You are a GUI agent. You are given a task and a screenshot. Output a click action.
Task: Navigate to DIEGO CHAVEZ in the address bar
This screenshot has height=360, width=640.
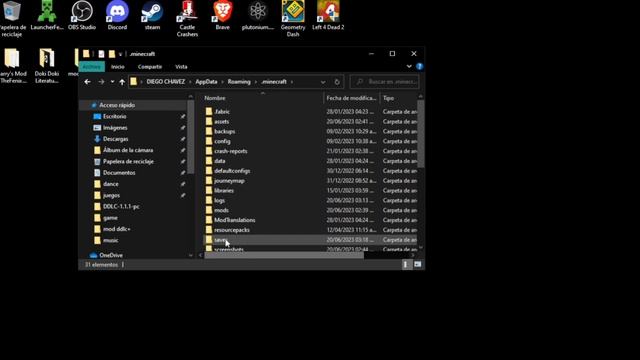(165, 82)
